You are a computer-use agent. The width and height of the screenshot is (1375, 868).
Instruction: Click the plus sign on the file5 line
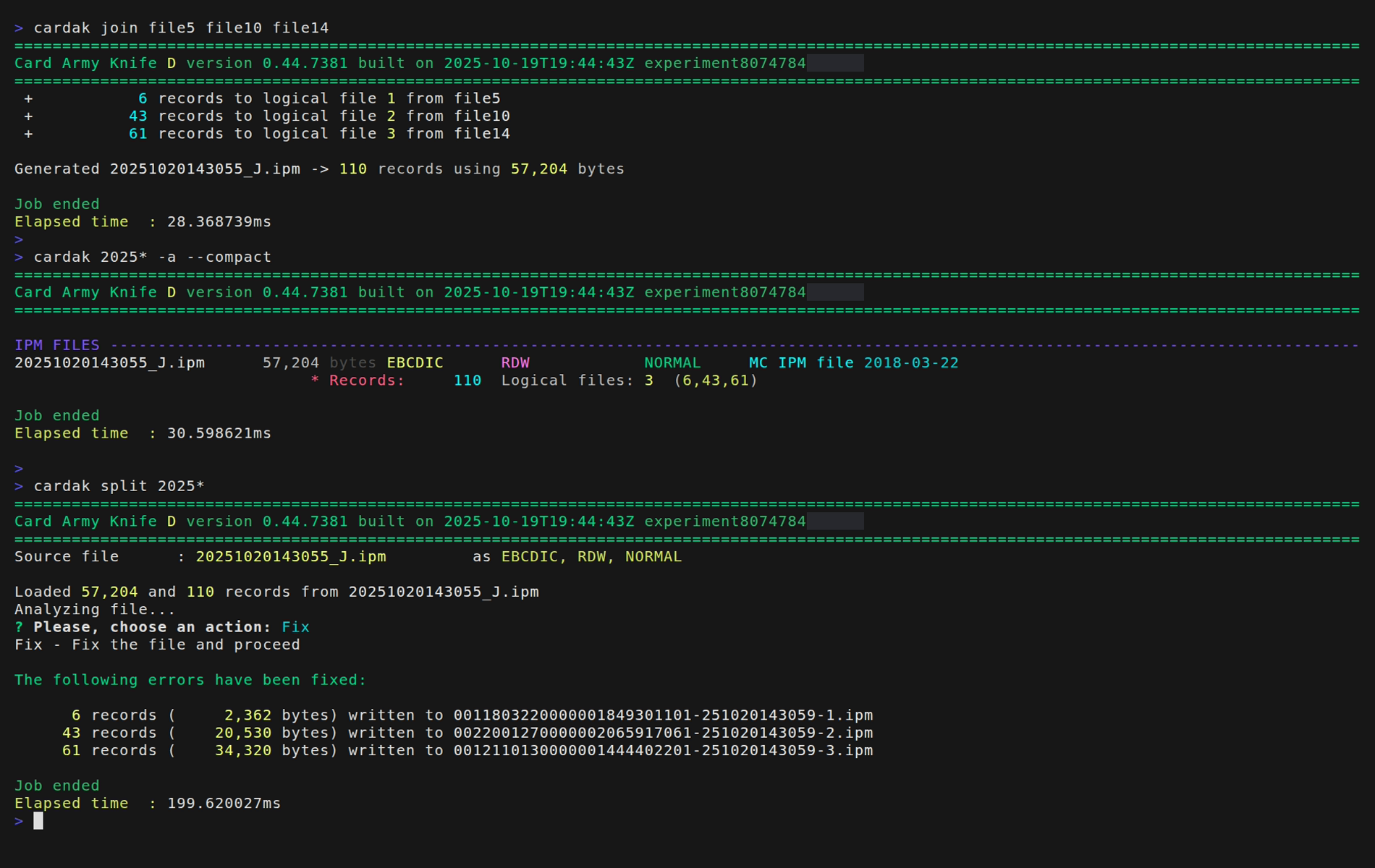(x=28, y=98)
